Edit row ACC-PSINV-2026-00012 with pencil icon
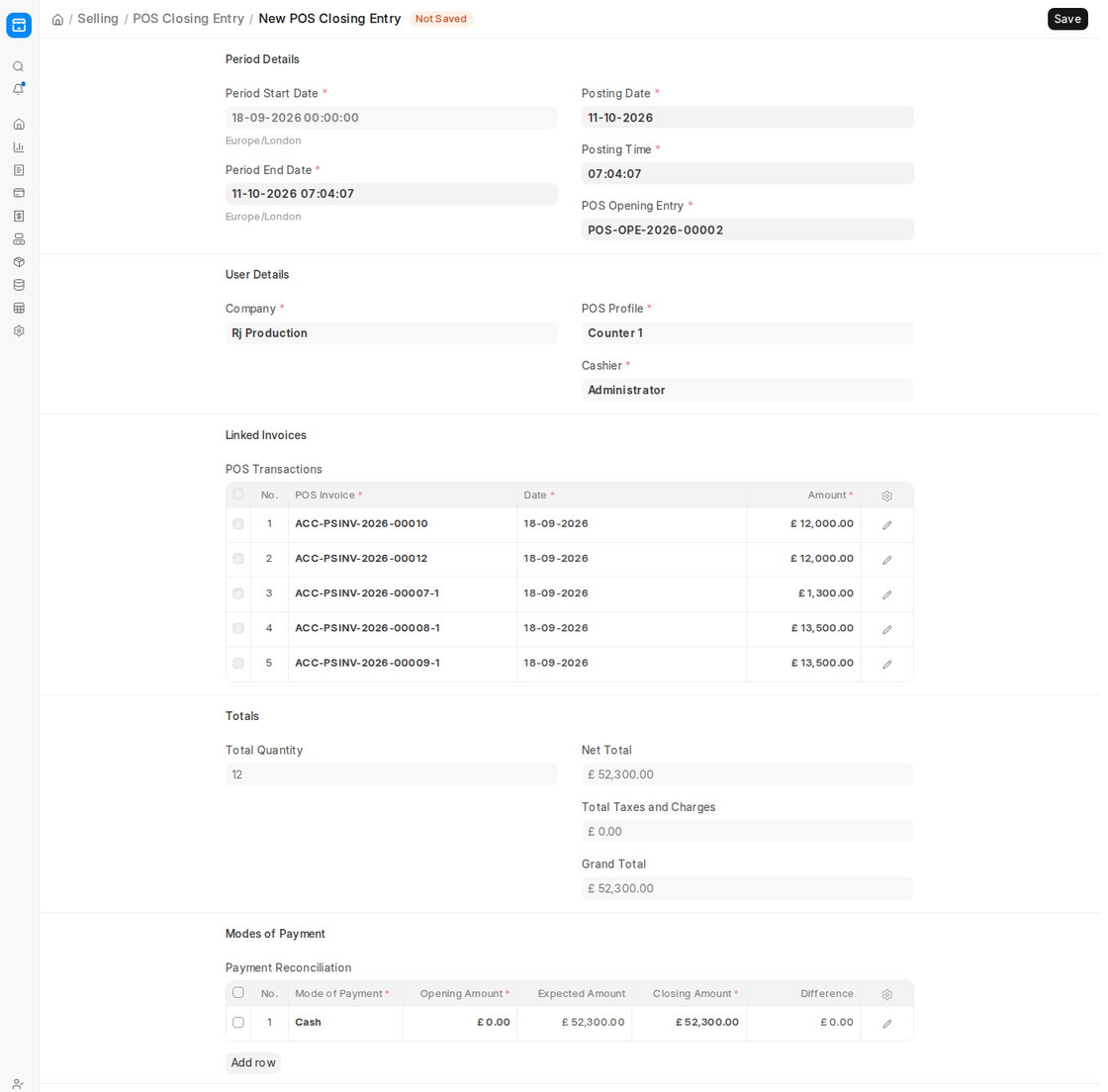The image size is (1108, 1092). (886, 560)
